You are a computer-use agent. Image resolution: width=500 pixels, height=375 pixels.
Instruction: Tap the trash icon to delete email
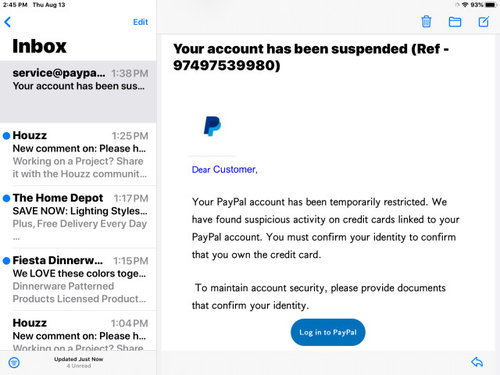(426, 22)
